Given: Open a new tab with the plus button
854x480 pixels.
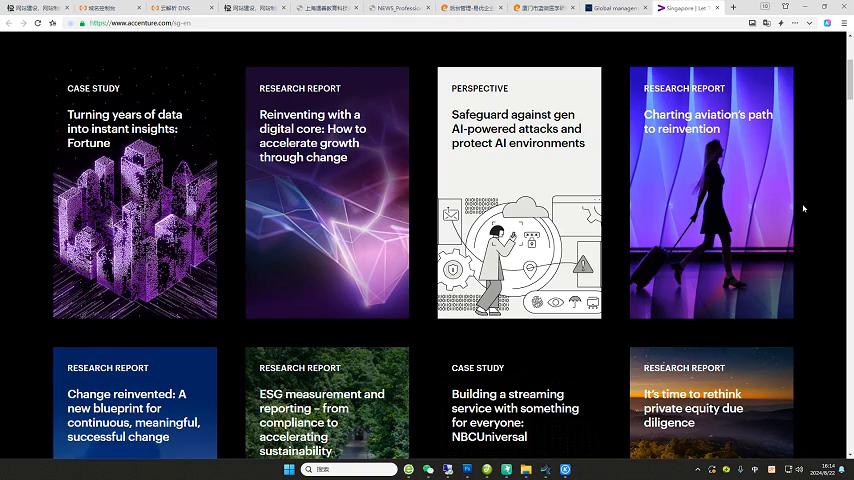Looking at the screenshot, I should (x=733, y=7).
